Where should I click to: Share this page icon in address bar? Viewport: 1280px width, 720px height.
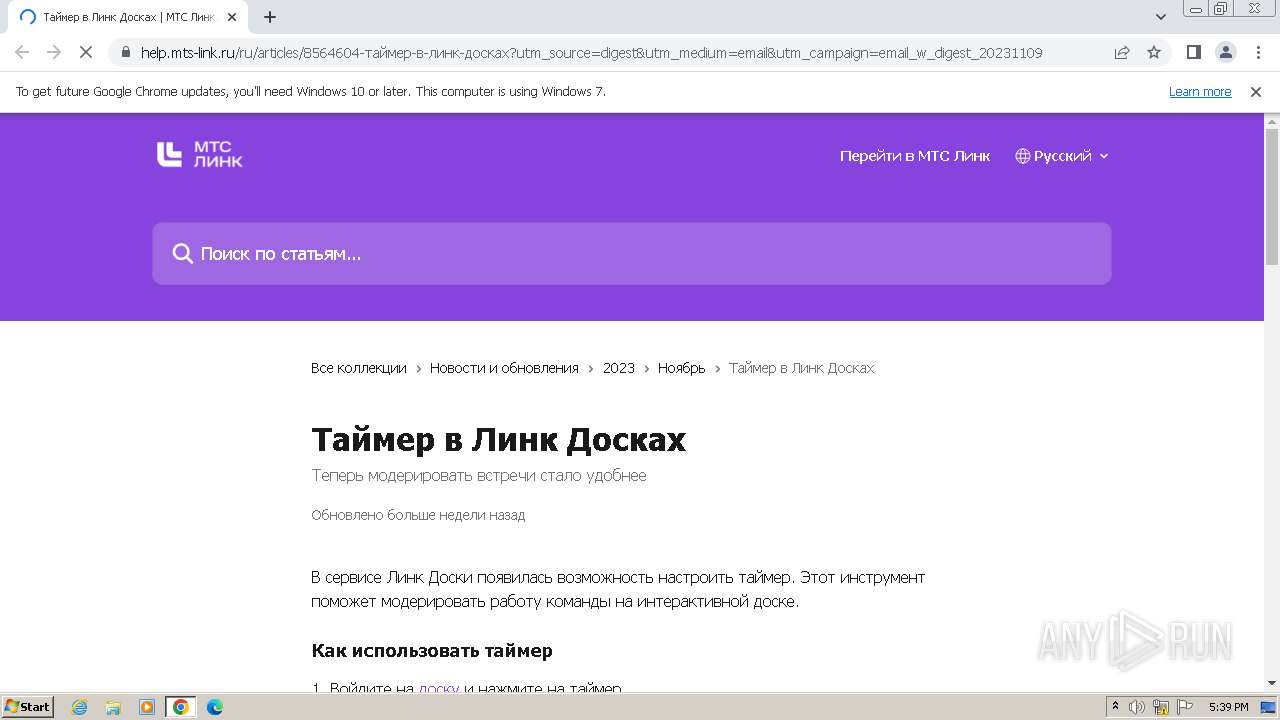[1122, 52]
